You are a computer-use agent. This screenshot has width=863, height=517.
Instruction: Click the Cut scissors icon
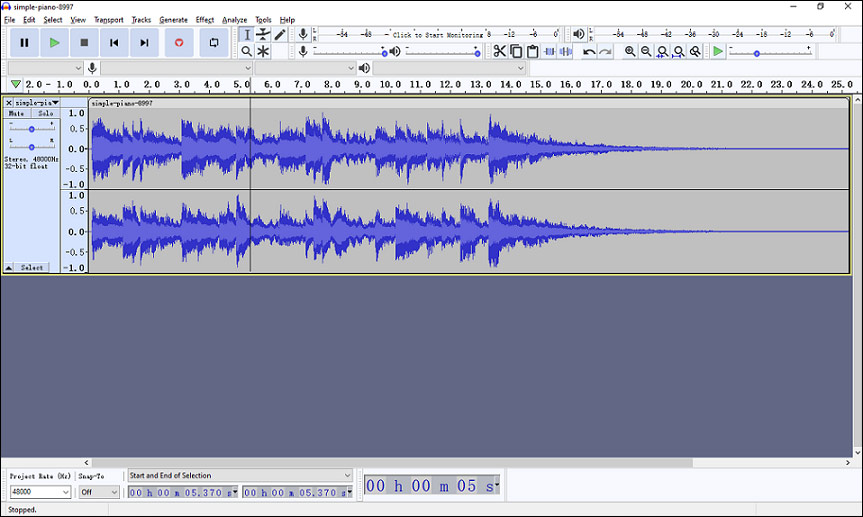(499, 51)
